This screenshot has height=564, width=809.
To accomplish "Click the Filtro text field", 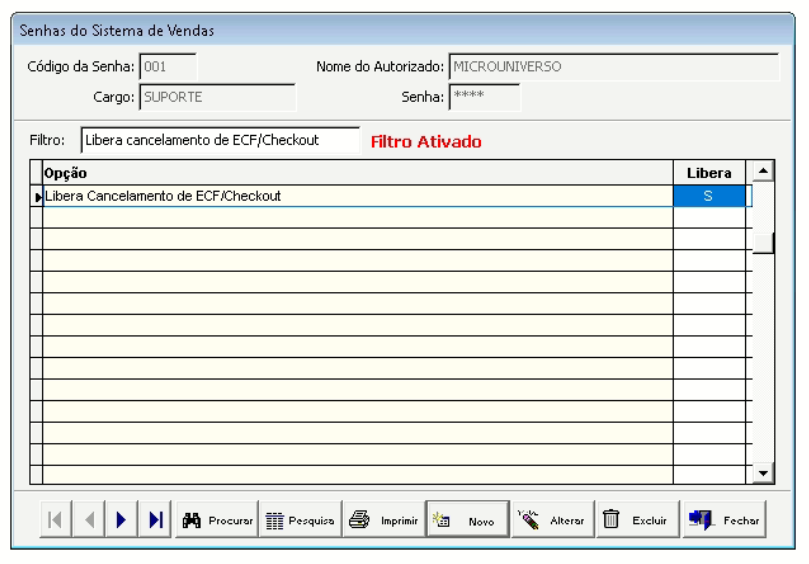I will coord(220,140).
